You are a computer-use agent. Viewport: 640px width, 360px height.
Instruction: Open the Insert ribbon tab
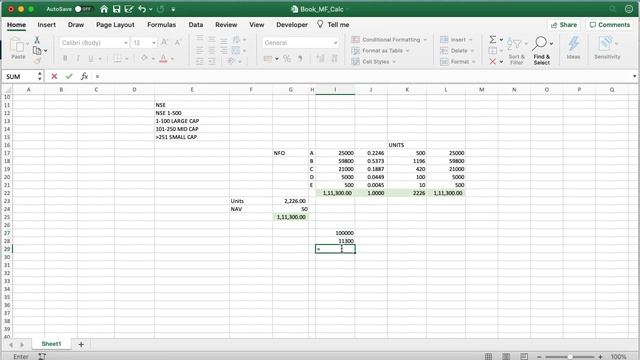47,24
